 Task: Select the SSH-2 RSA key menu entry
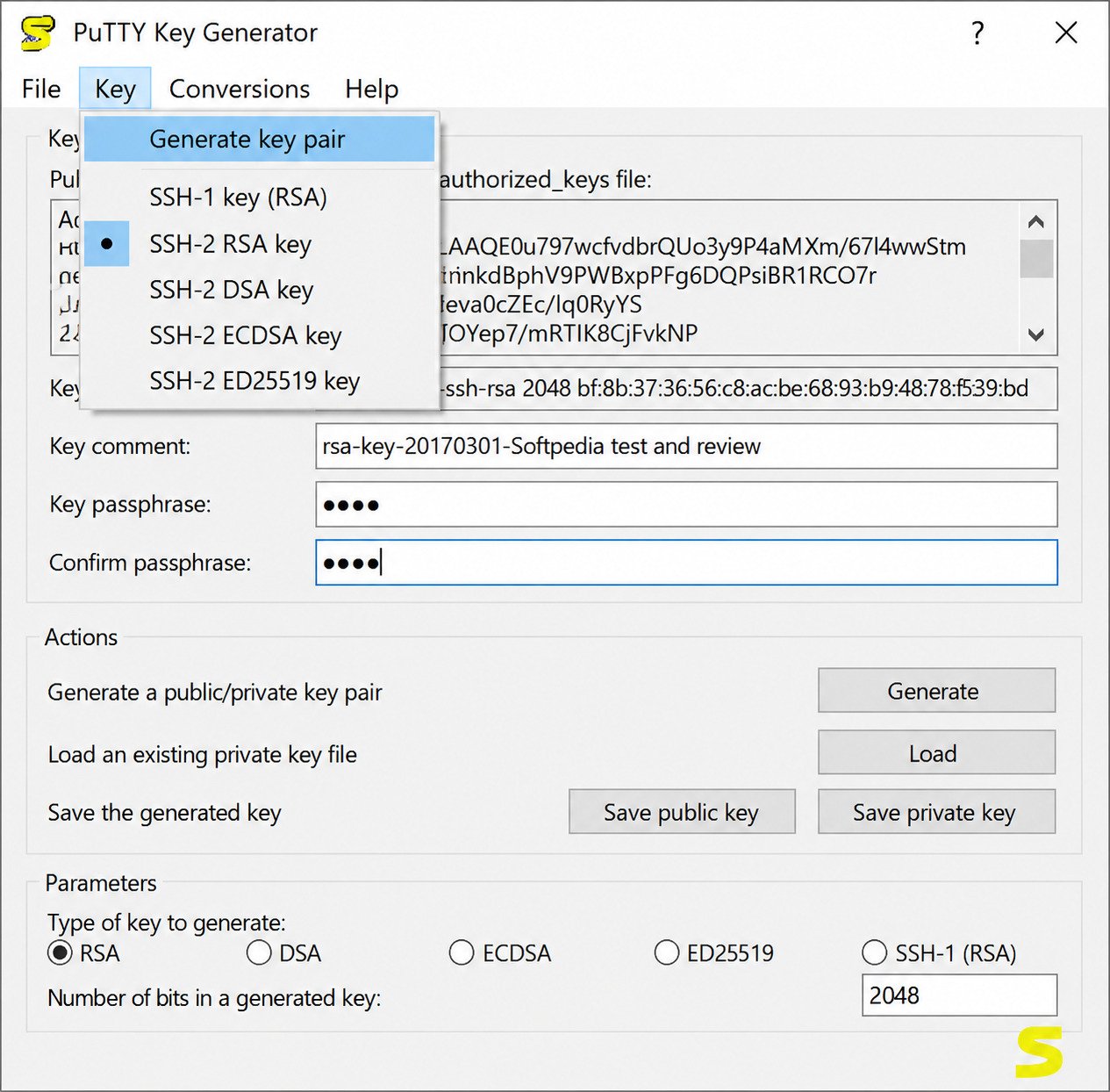click(x=260, y=244)
